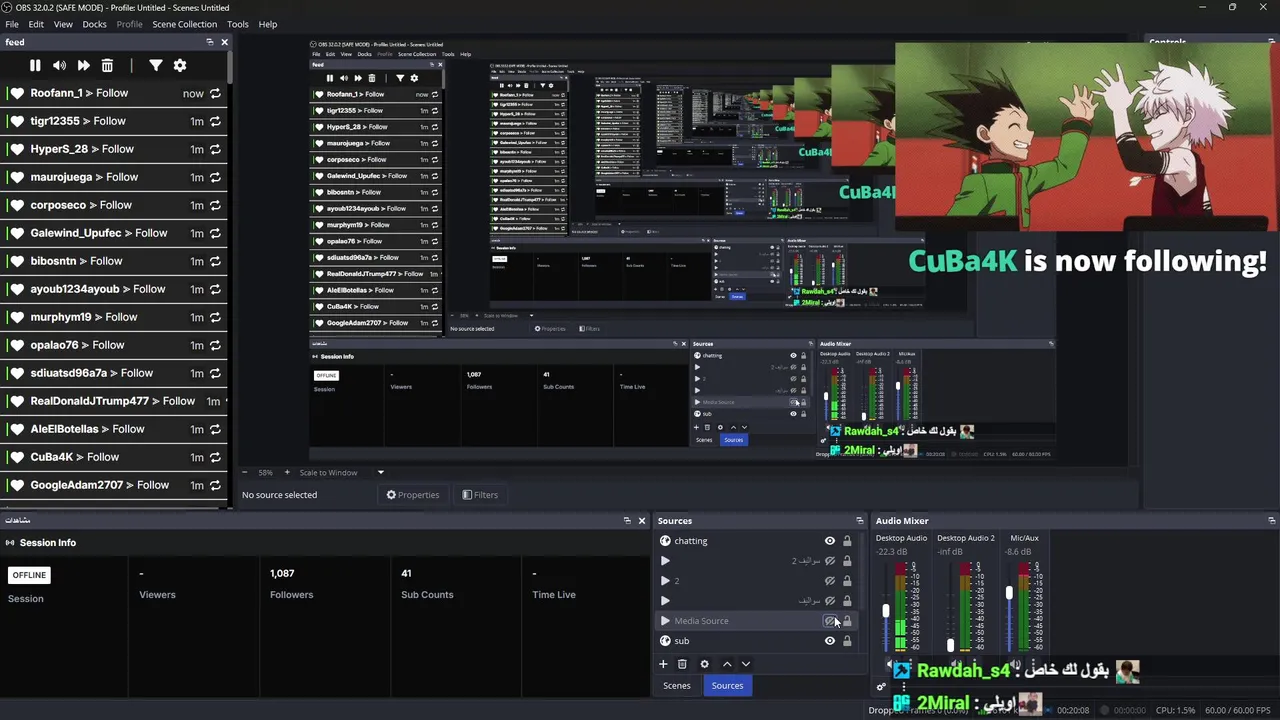1280x720 pixels.
Task: Float the Session Info dock
Action: (x=627, y=521)
